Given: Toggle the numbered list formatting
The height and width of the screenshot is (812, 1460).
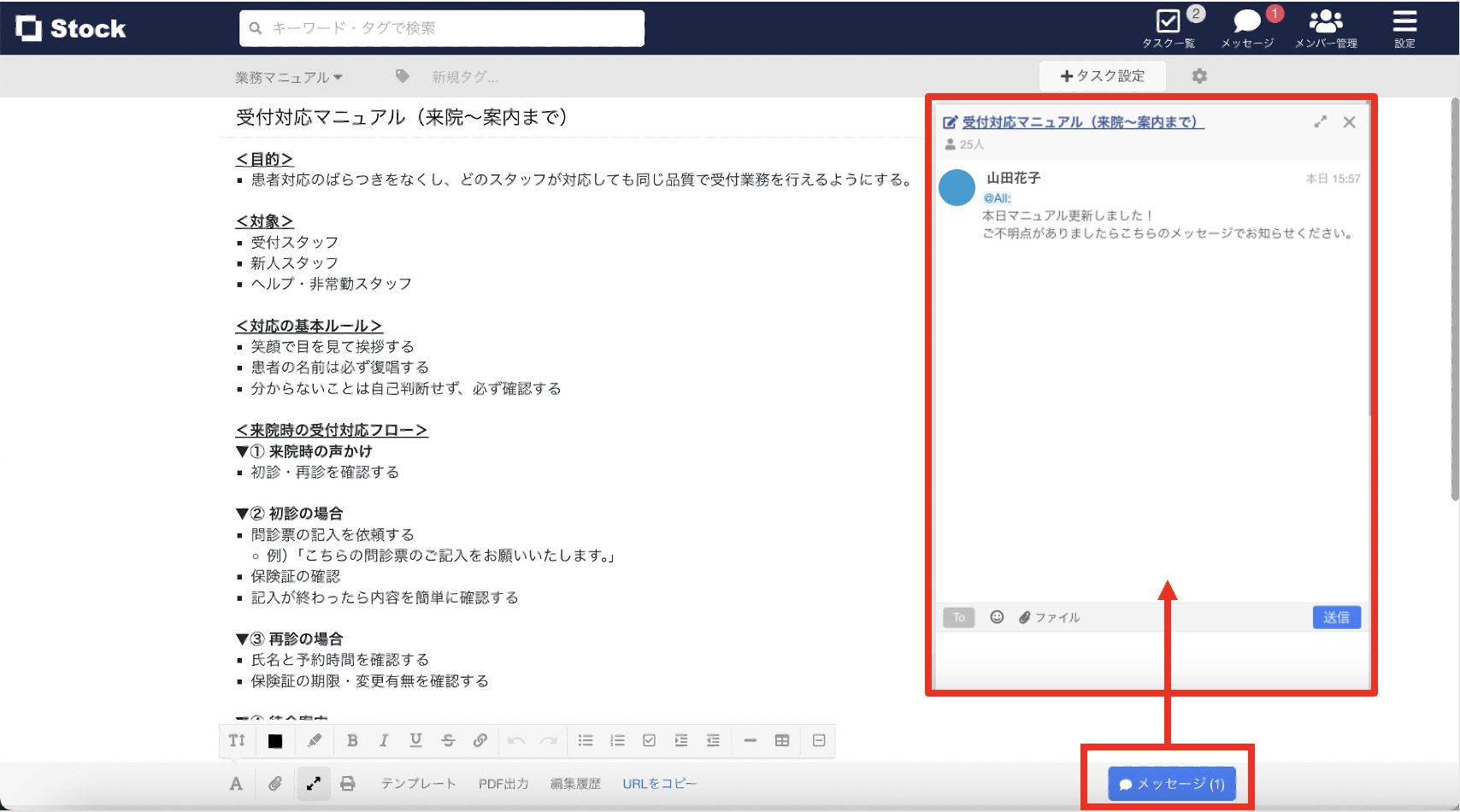Looking at the screenshot, I should [x=617, y=740].
